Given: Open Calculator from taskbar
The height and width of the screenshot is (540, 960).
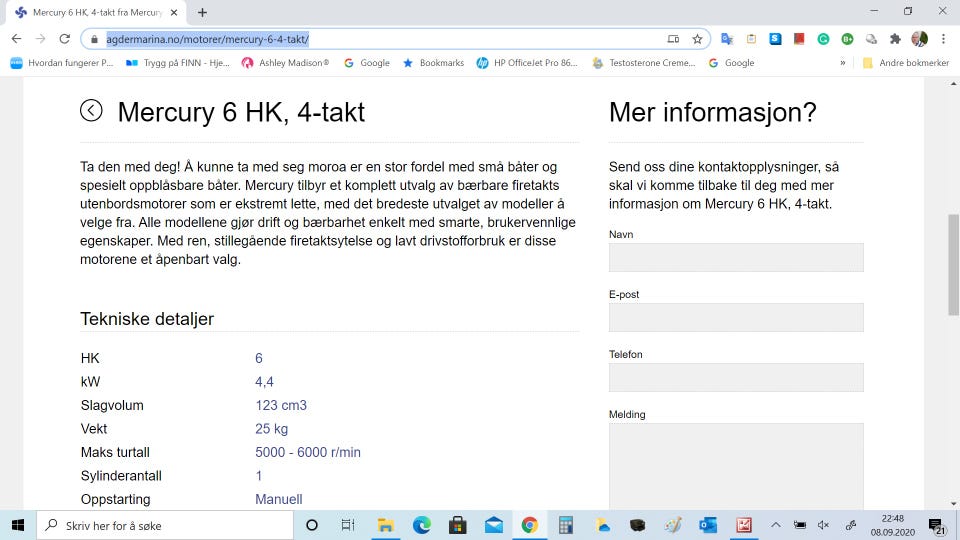Looking at the screenshot, I should pos(566,525).
